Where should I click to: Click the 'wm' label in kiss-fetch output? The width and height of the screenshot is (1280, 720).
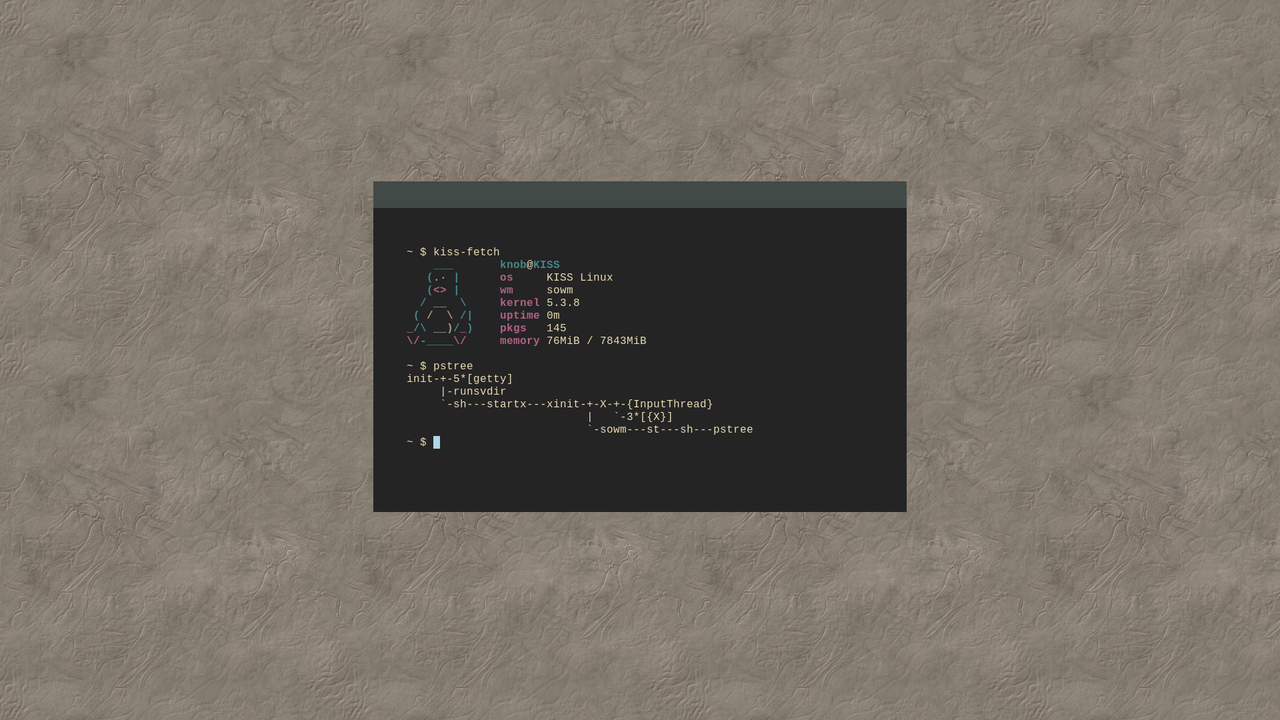click(x=506, y=290)
